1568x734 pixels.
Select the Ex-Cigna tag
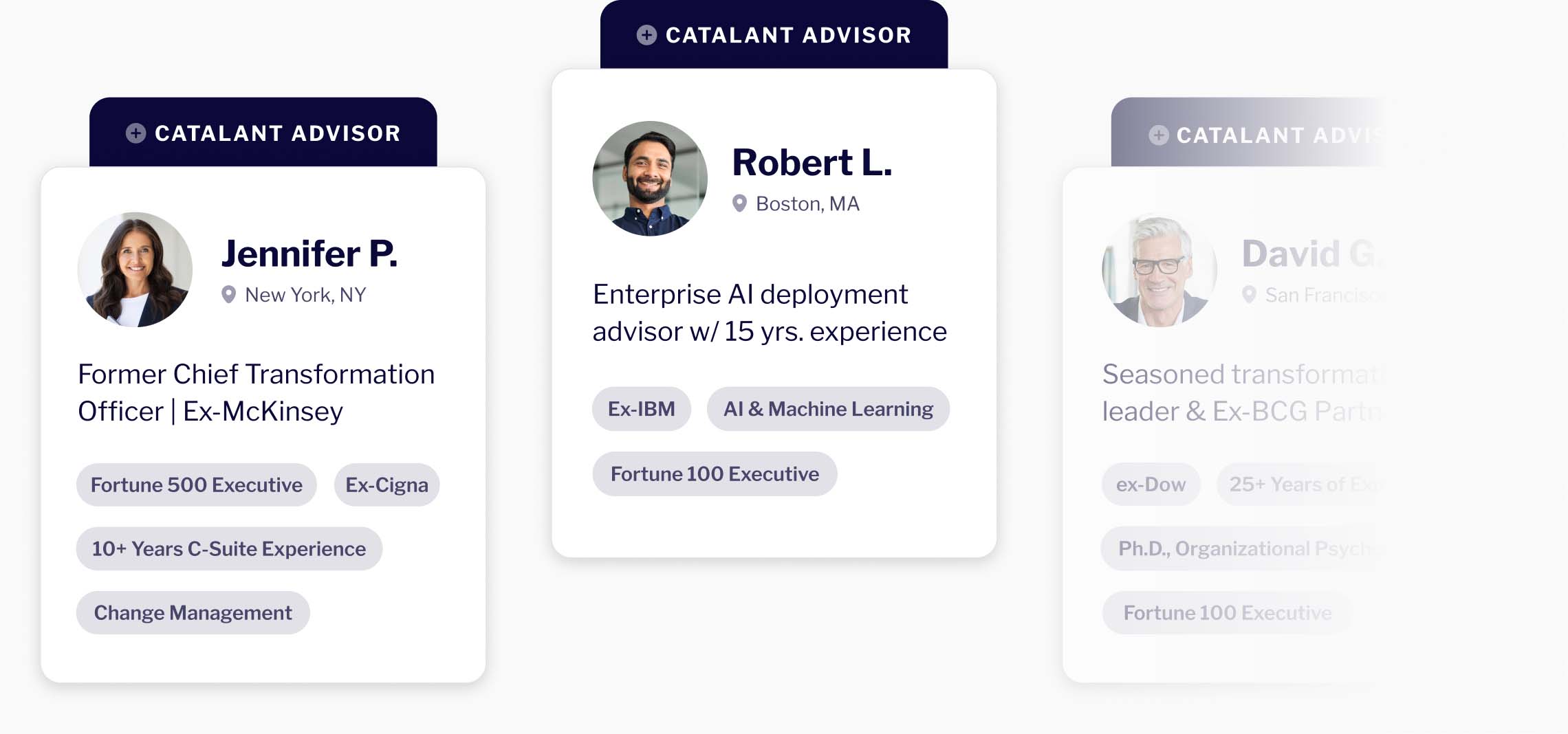point(386,485)
